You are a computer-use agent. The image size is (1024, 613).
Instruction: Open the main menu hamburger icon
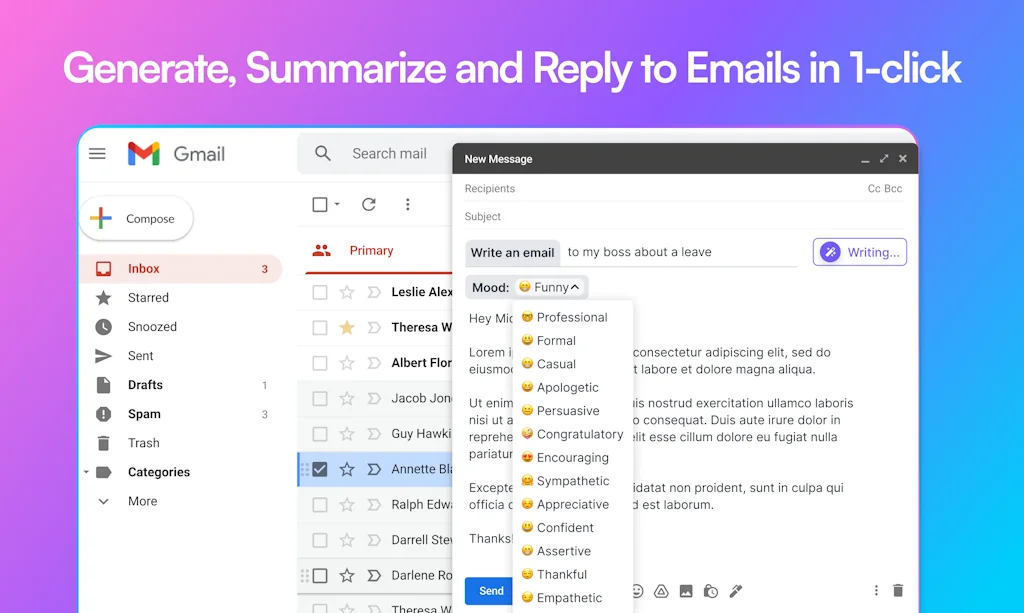97,154
